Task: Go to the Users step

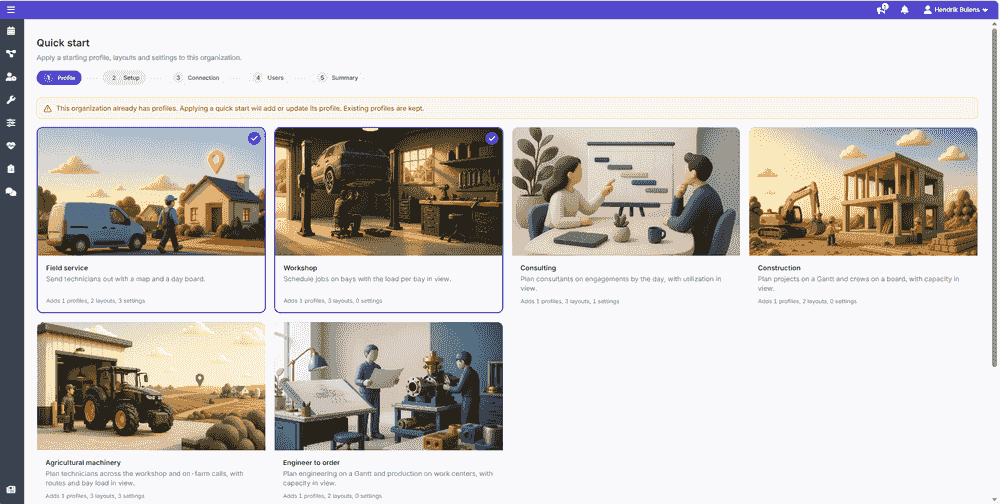Action: pyautogui.click(x=268, y=78)
